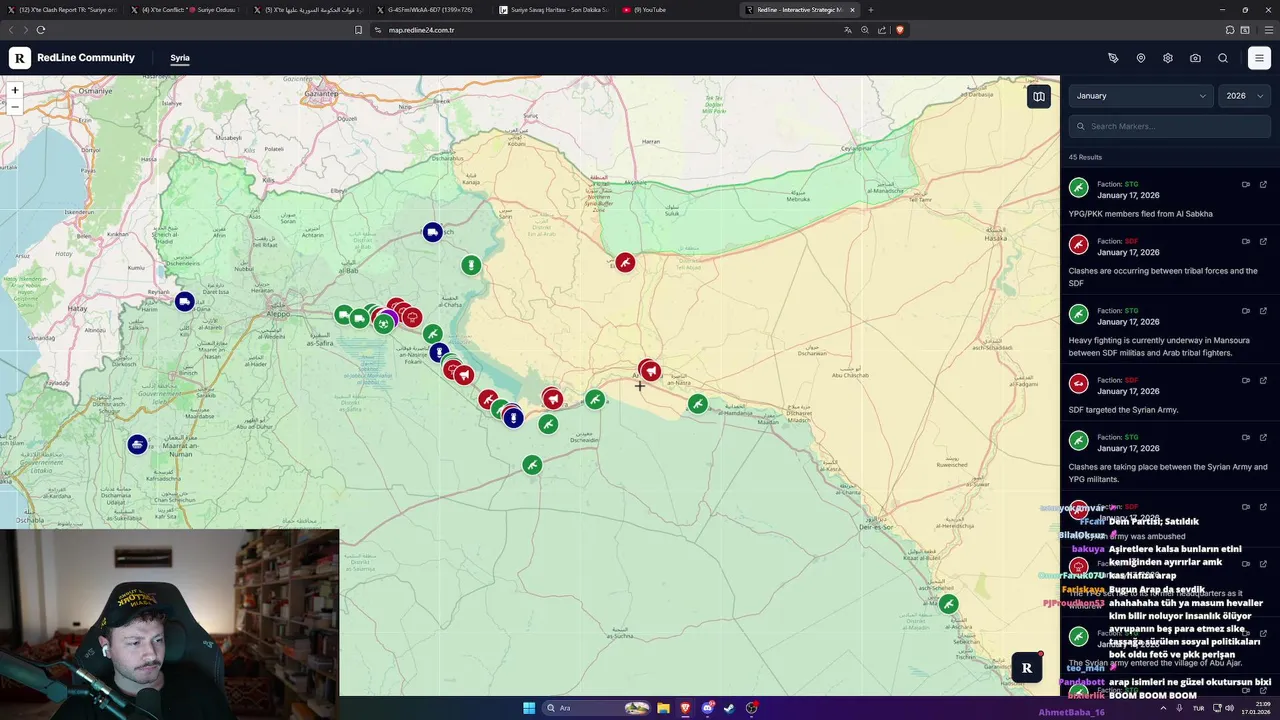
Task: Click the location pin icon in header
Action: pyautogui.click(x=1141, y=58)
